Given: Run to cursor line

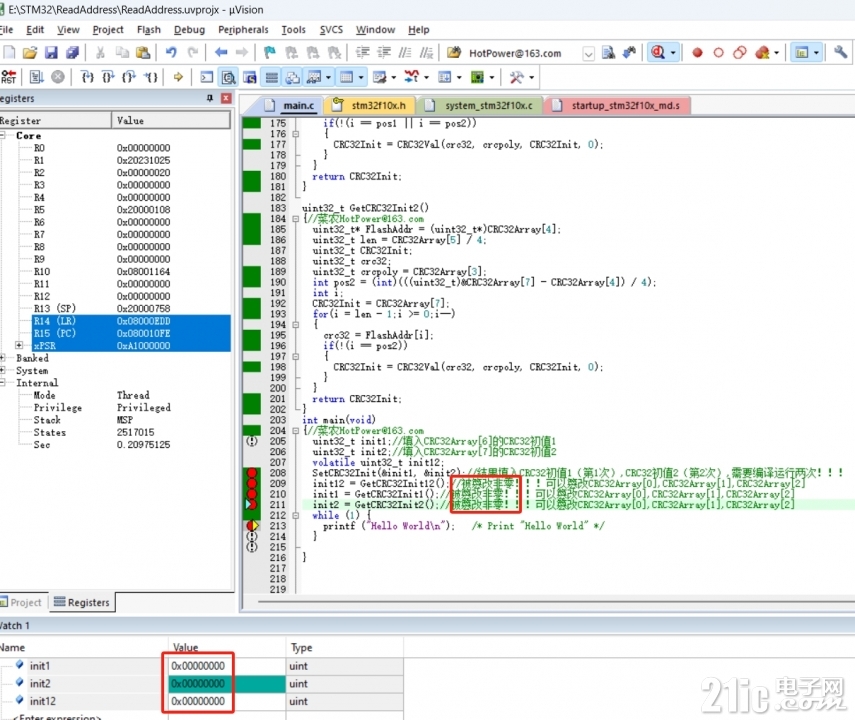Looking at the screenshot, I should tap(150, 77).
